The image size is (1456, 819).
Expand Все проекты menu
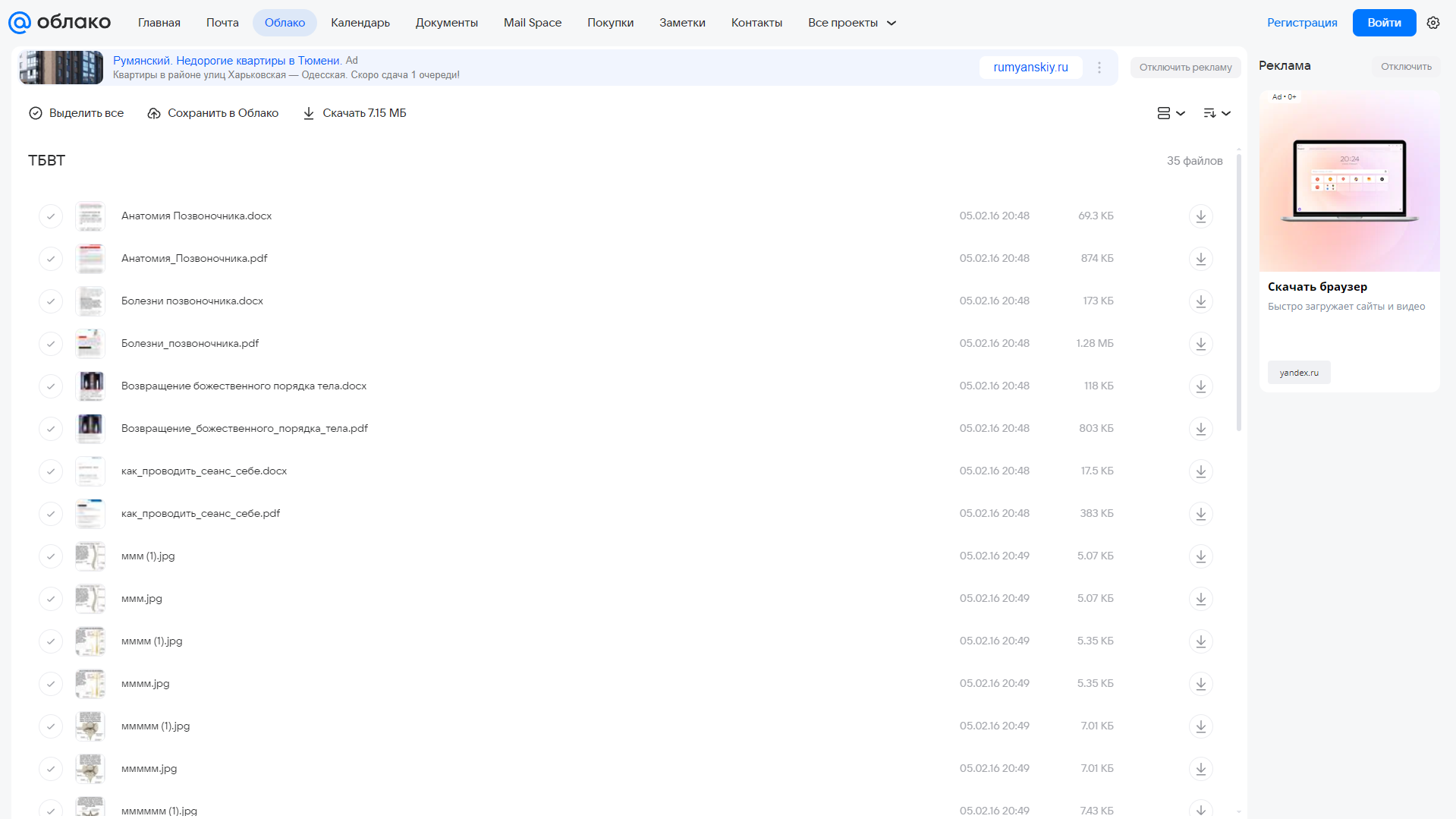851,23
